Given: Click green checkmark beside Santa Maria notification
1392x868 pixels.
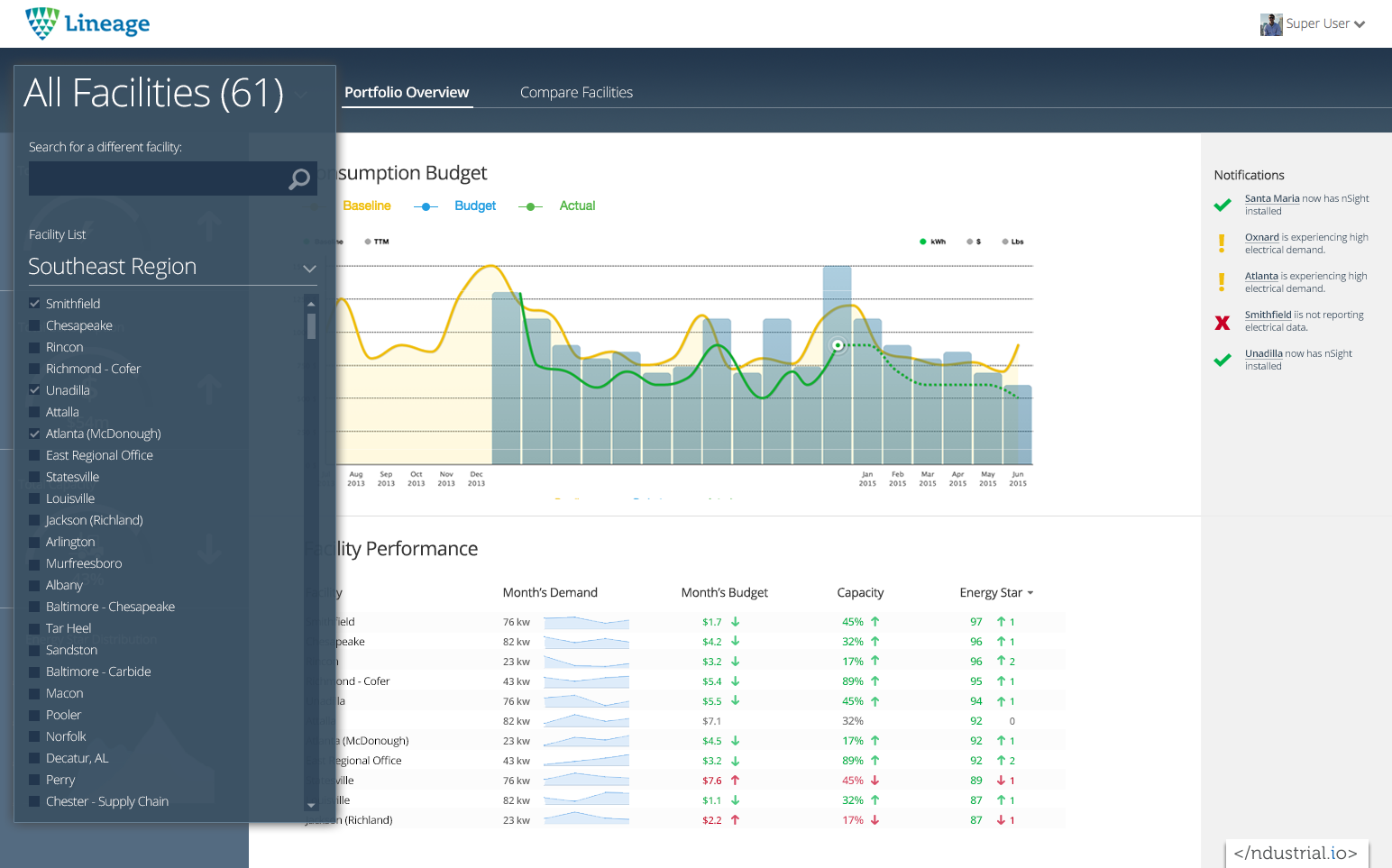Looking at the screenshot, I should 1222,206.
